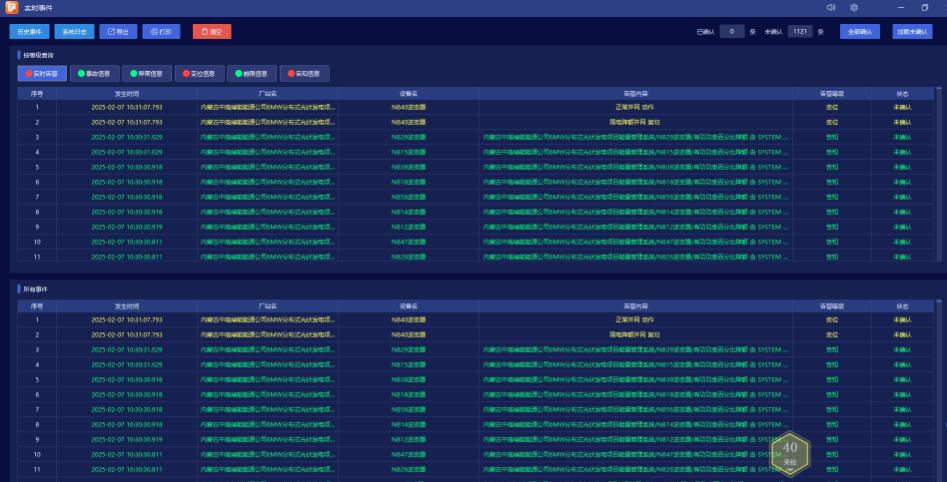Select N815 inverter cell in lower table
Viewport: 947px width, 482px height.
pos(409,365)
